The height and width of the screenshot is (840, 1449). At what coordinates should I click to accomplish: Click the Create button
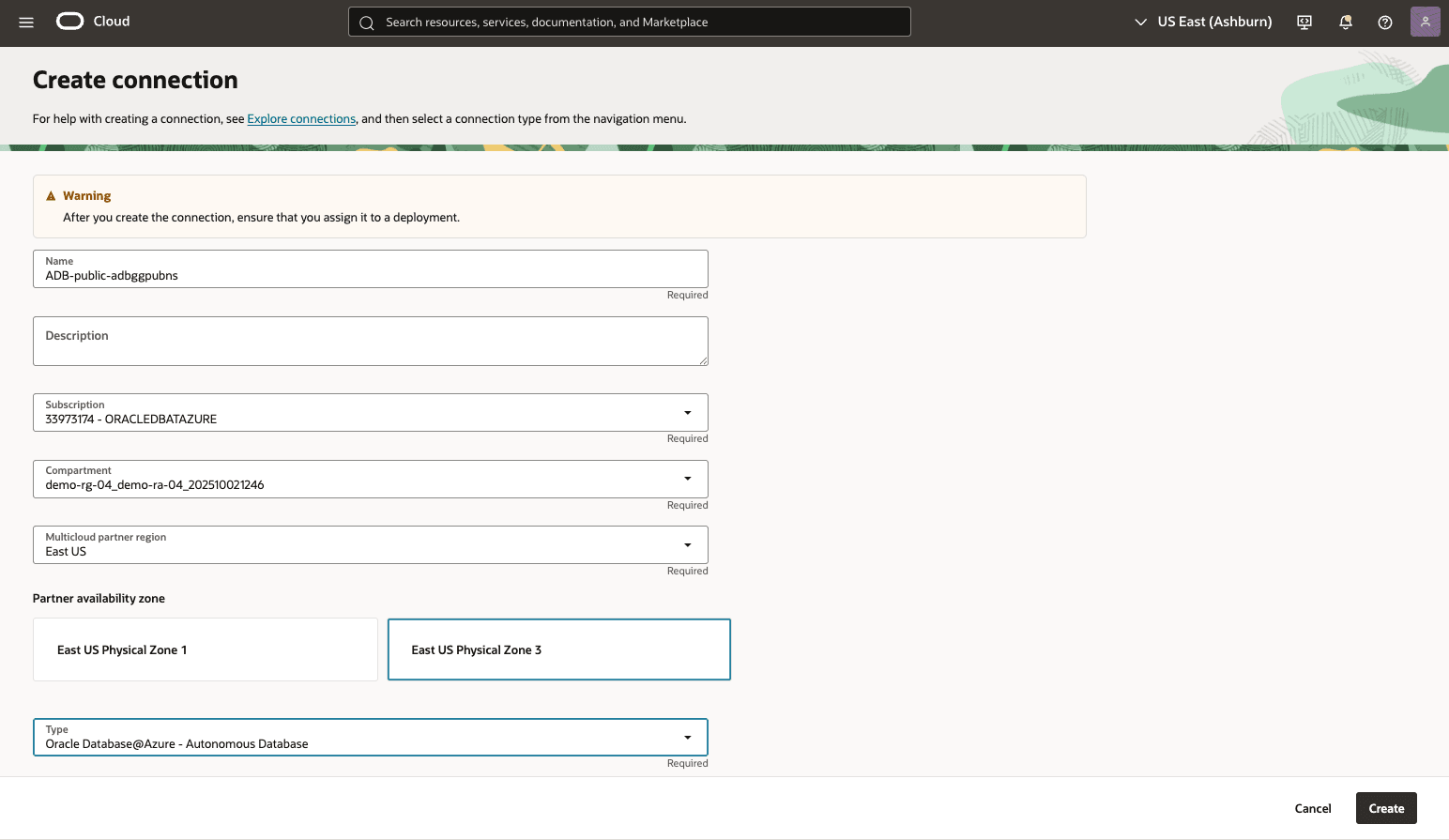point(1386,808)
